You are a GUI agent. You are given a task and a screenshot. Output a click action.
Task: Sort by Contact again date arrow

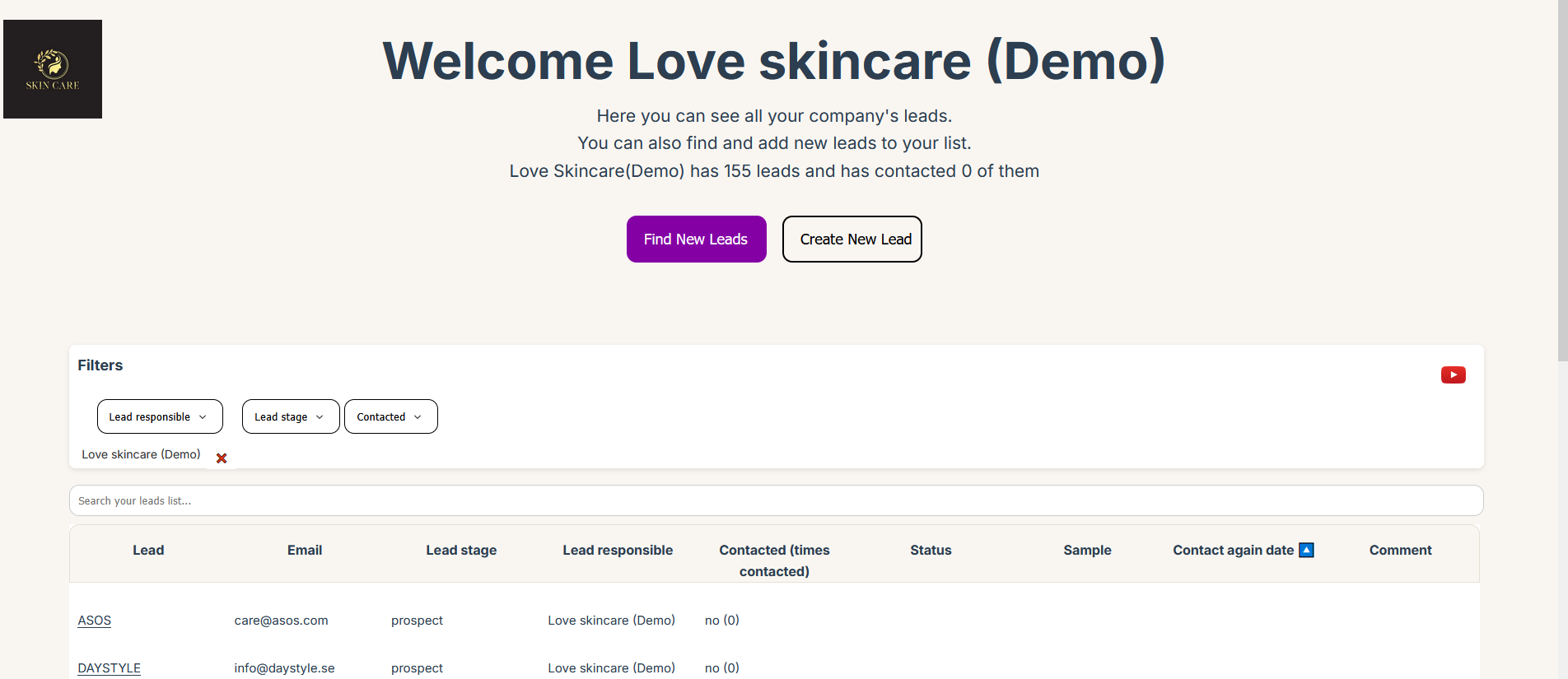click(1306, 550)
